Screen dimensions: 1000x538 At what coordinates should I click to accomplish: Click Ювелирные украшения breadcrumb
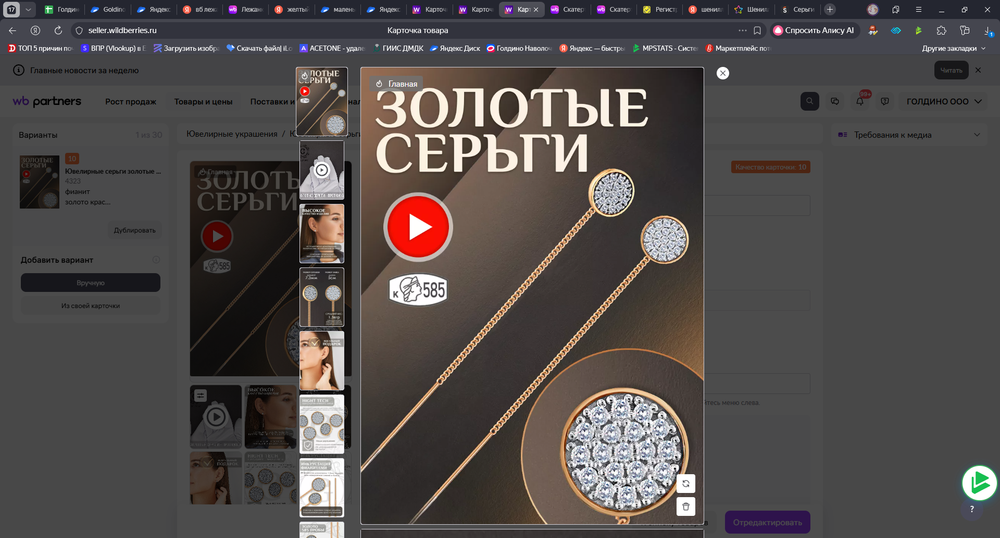tap(232, 134)
